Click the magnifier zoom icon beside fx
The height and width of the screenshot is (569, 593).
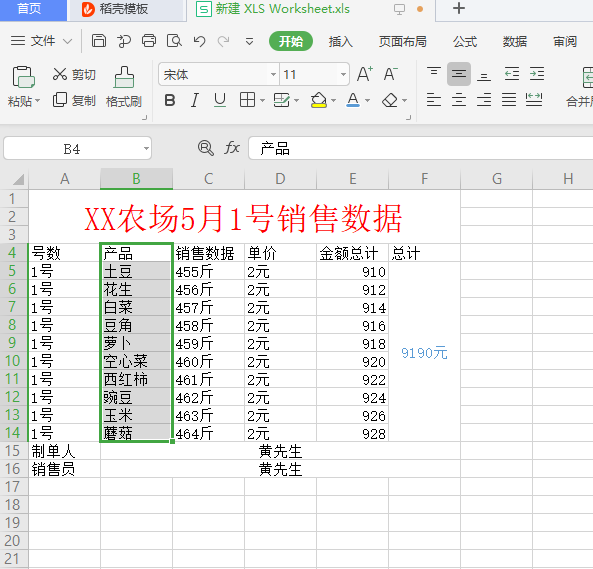pyautogui.click(x=205, y=148)
